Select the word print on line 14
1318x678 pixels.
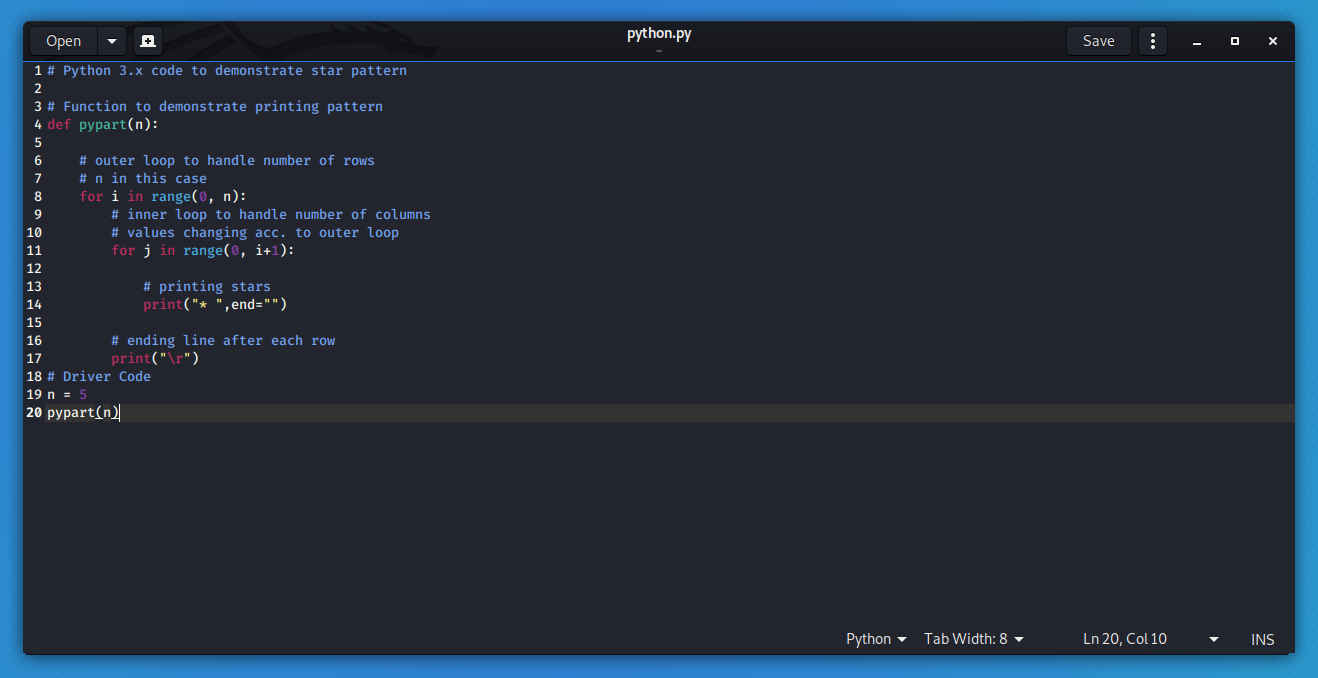pos(163,304)
